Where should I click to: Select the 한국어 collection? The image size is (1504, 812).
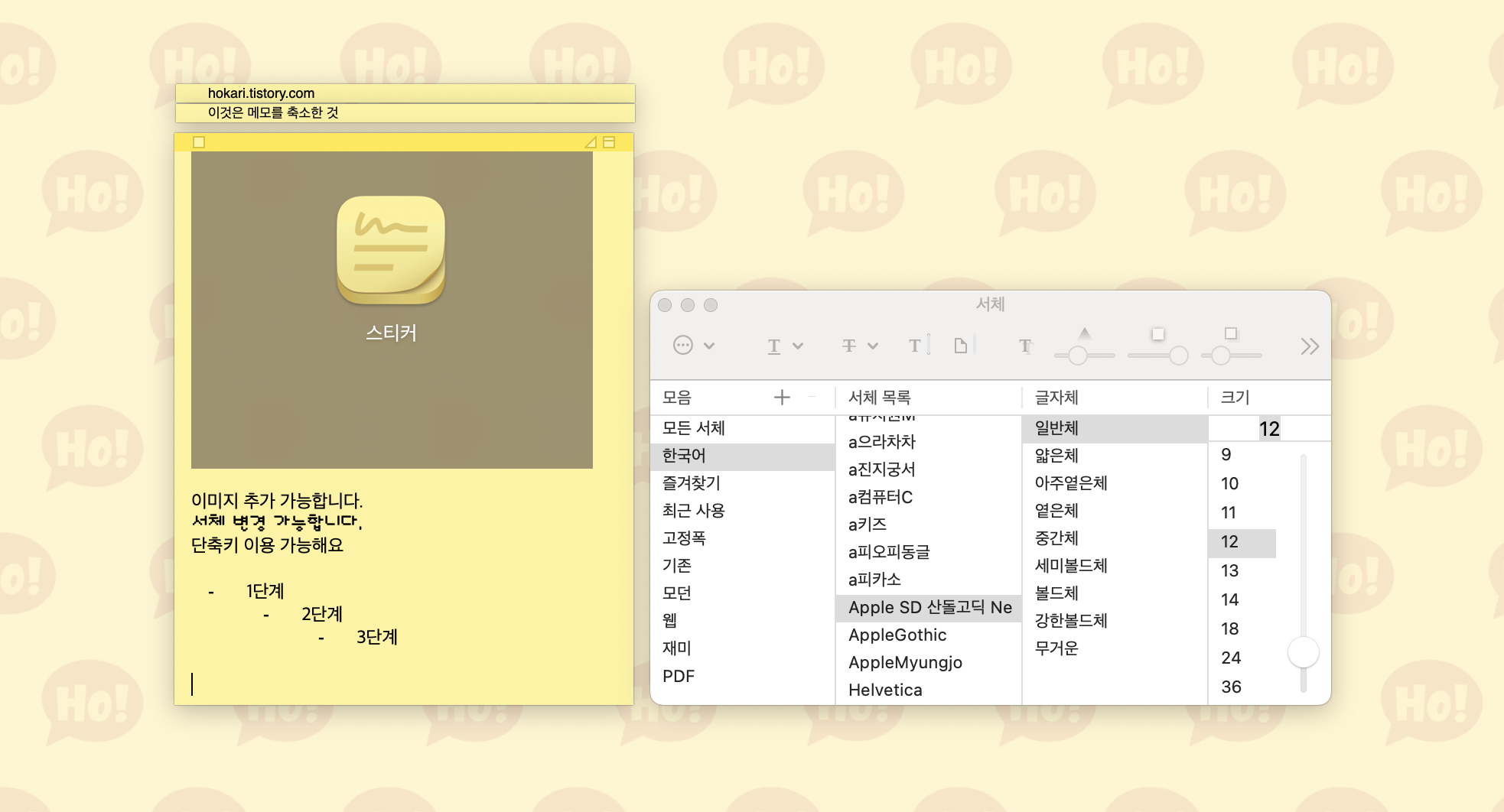(x=742, y=456)
